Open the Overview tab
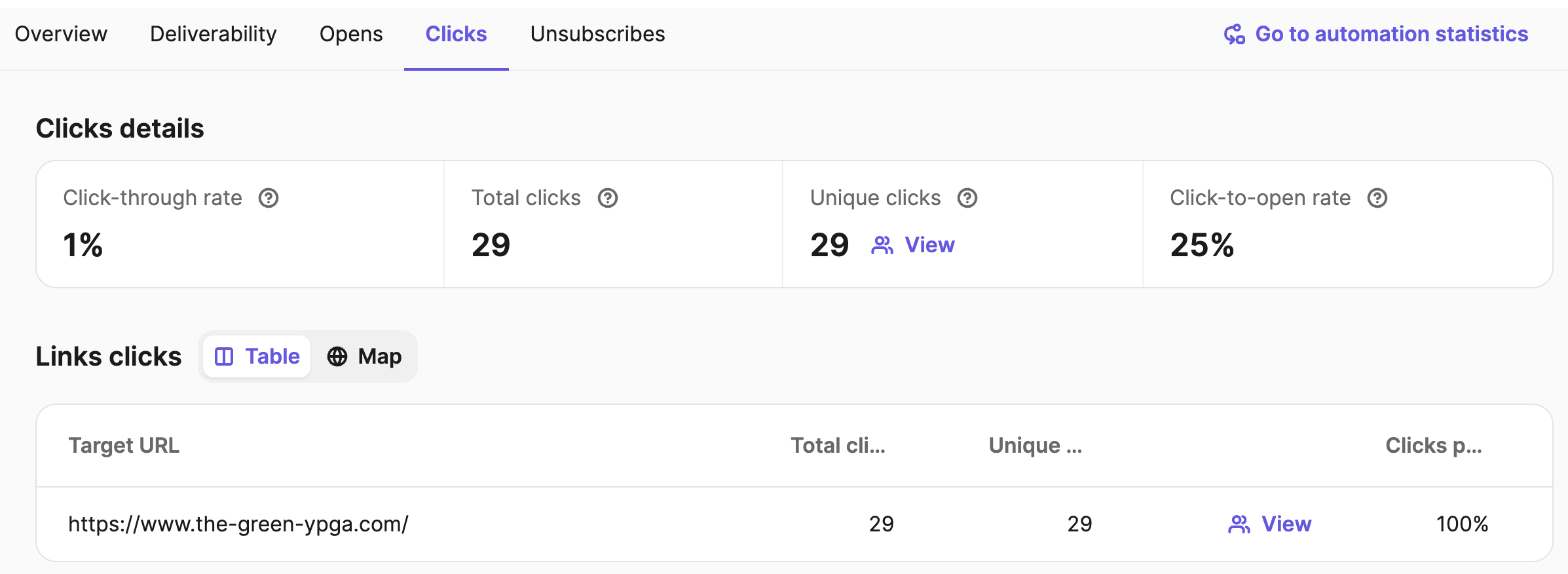This screenshot has width=1568, height=574. coord(61,34)
